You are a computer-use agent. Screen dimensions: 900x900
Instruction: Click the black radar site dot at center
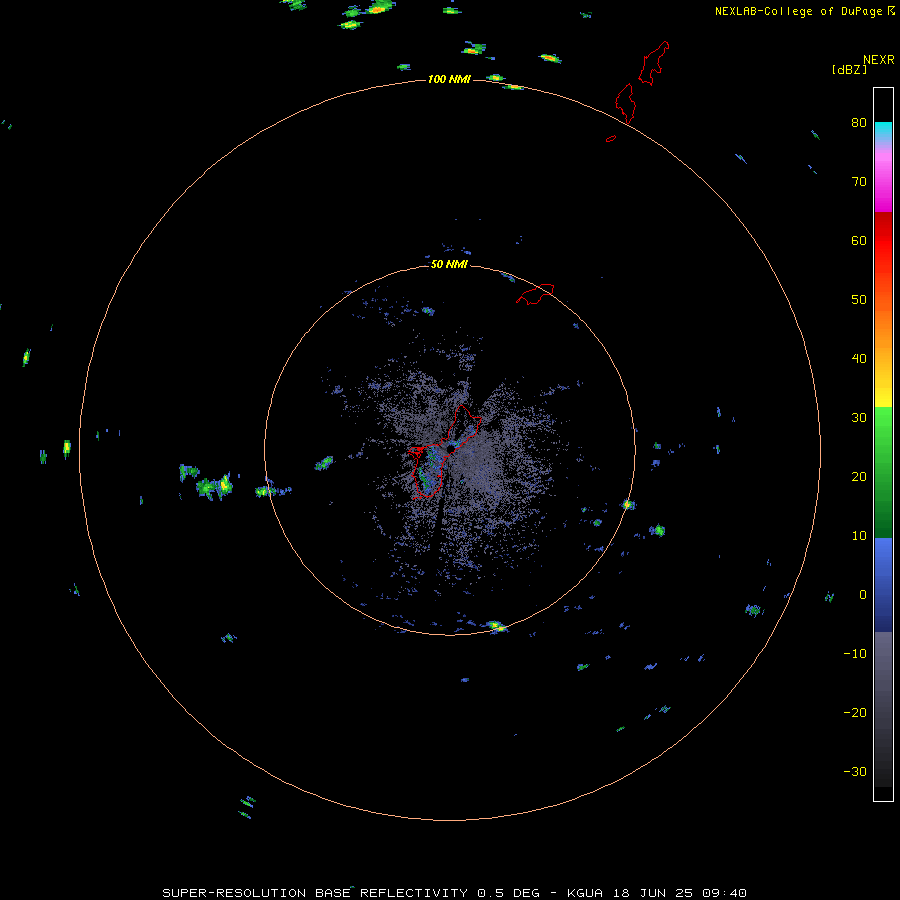click(x=451, y=448)
